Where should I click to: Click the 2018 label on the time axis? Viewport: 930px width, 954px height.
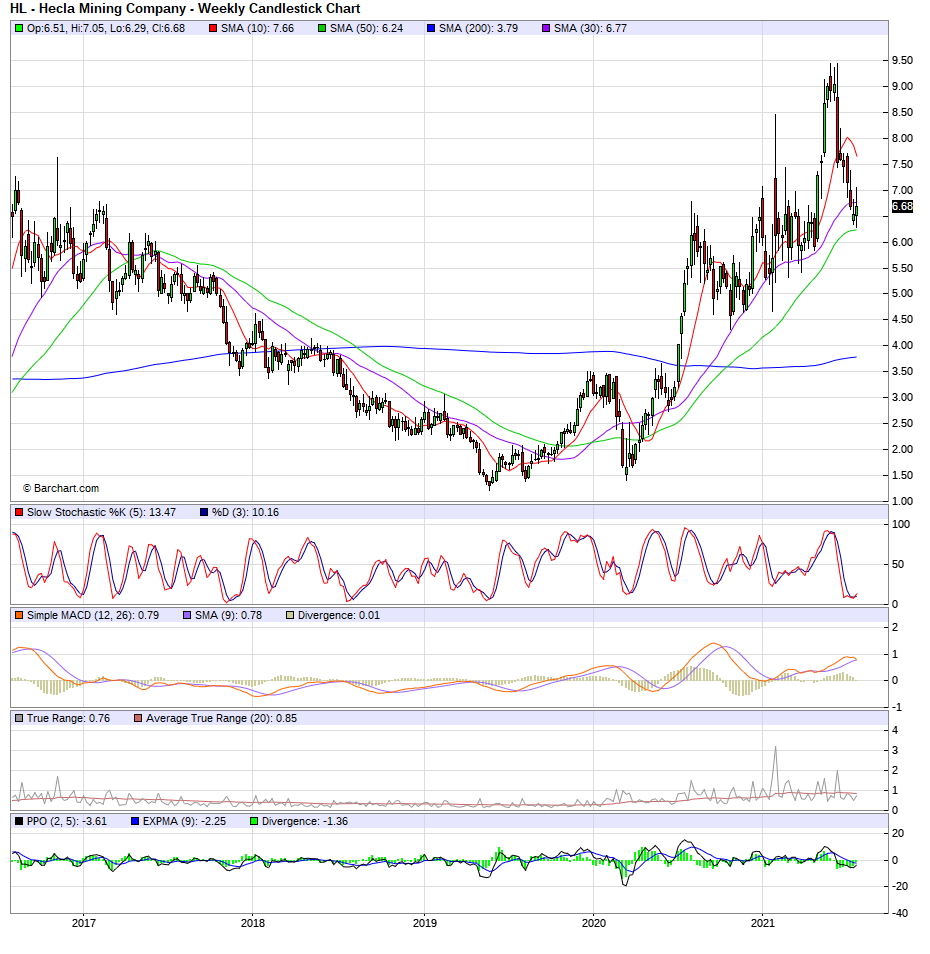[x=253, y=923]
